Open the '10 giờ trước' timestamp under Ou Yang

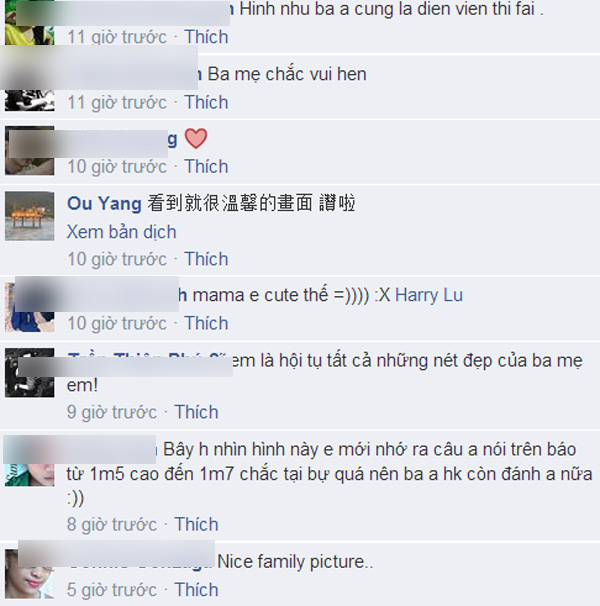tap(117, 259)
